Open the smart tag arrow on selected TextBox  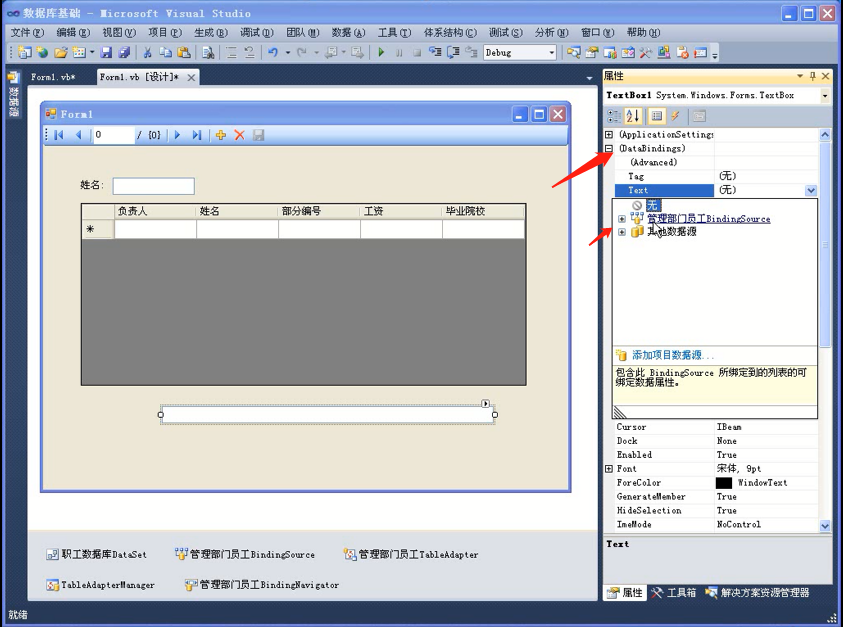pos(485,403)
